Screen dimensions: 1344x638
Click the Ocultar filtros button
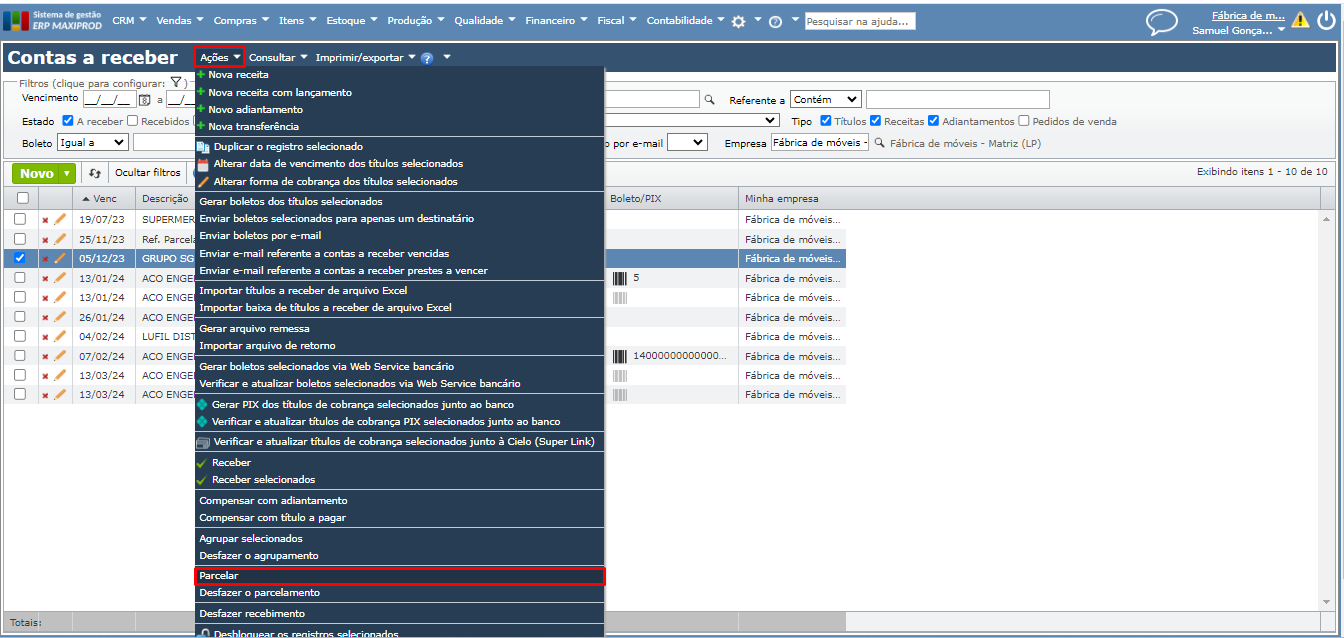pyautogui.click(x=147, y=173)
